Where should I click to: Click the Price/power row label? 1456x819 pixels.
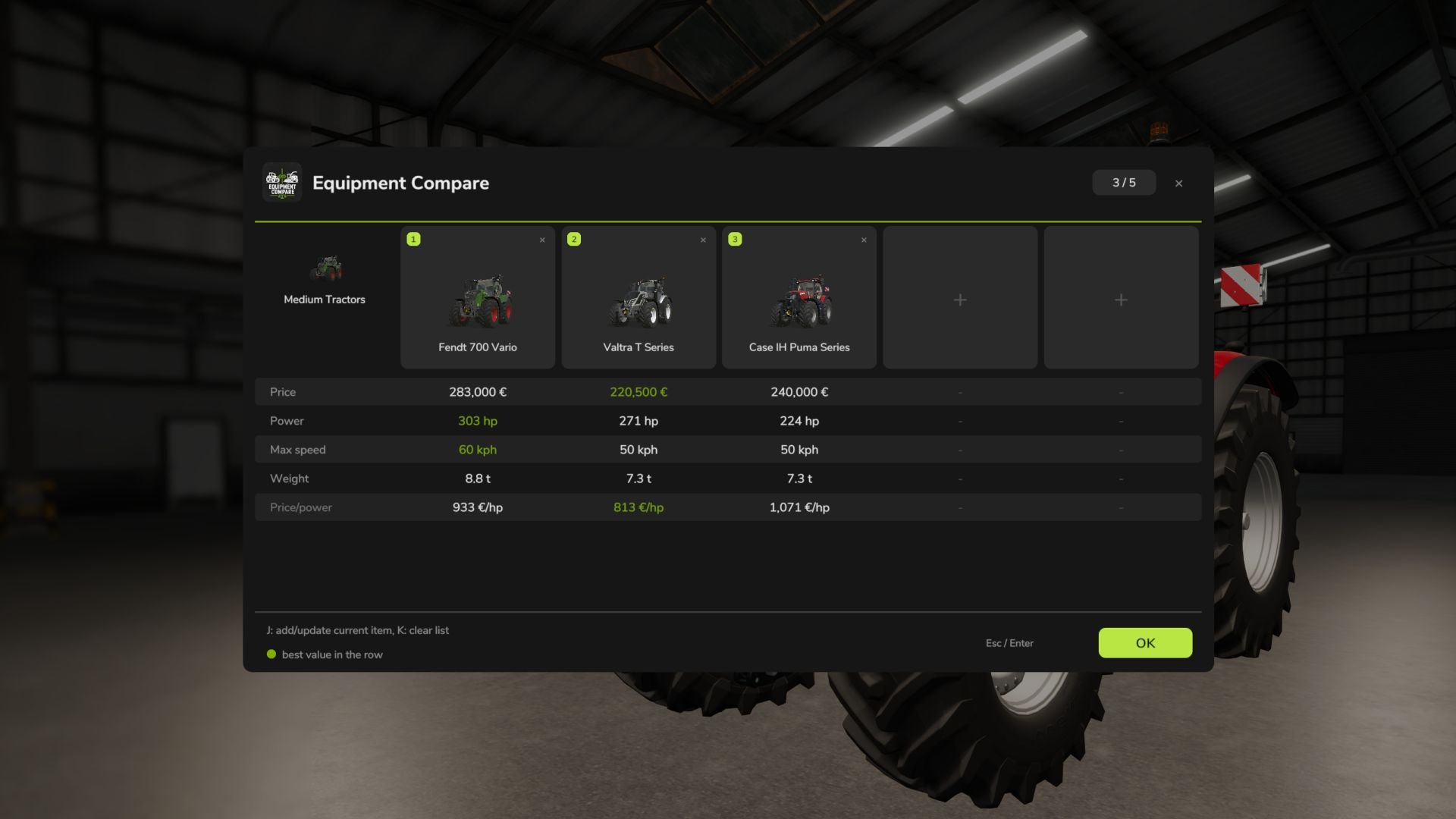click(x=300, y=507)
